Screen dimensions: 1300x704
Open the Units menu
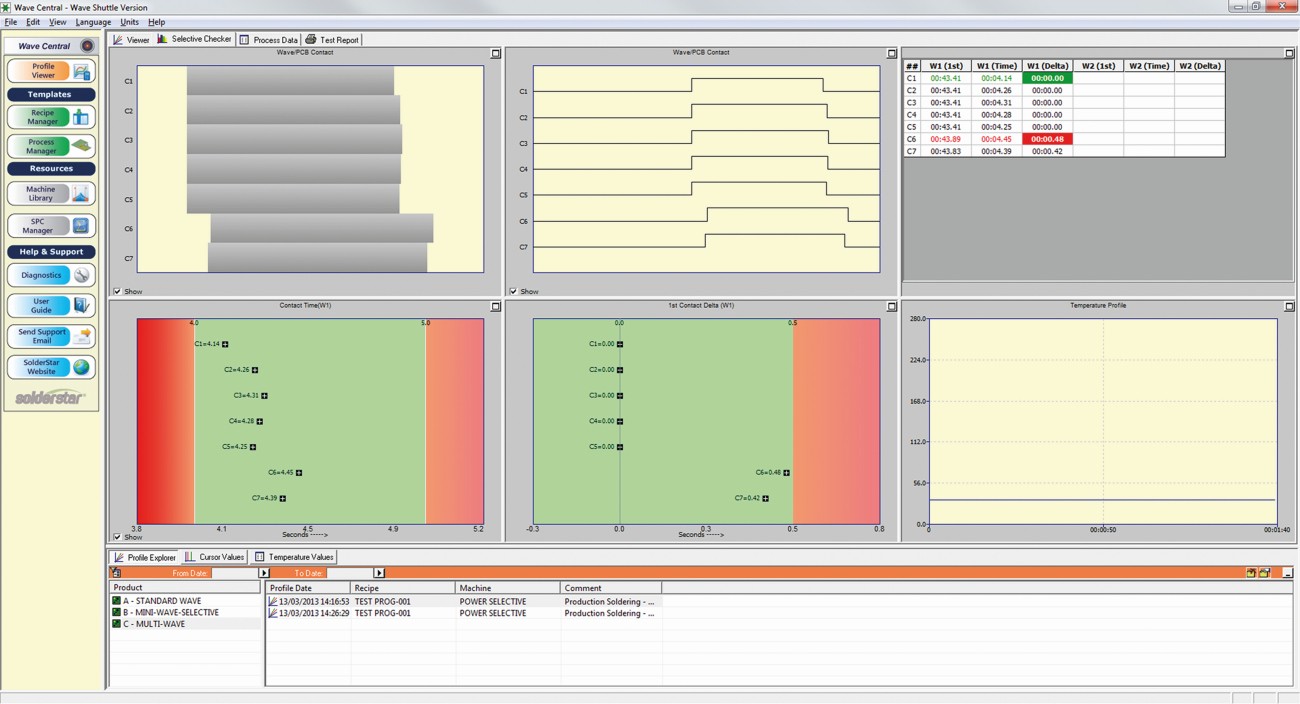click(130, 22)
